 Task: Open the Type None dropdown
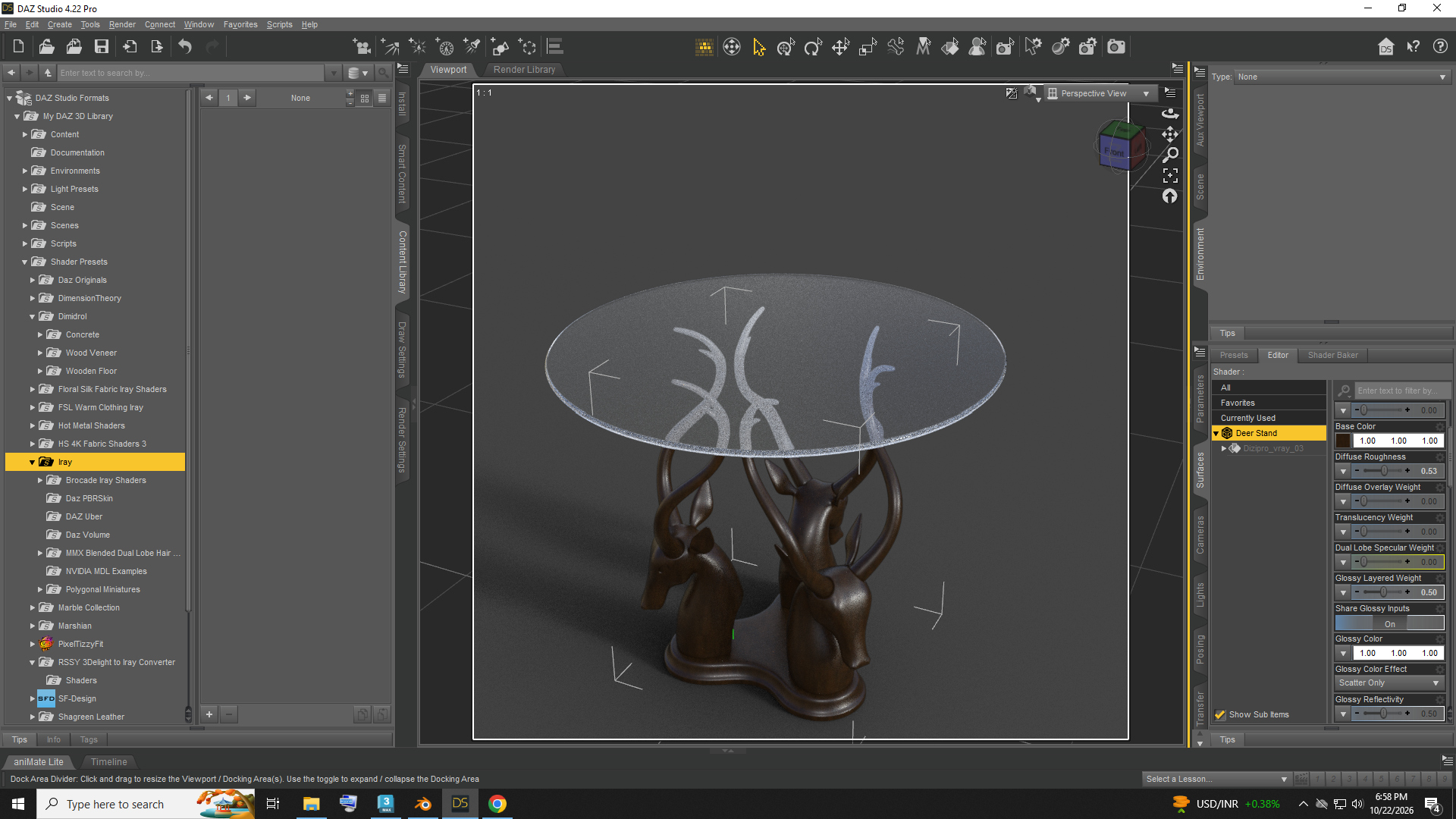[1342, 77]
